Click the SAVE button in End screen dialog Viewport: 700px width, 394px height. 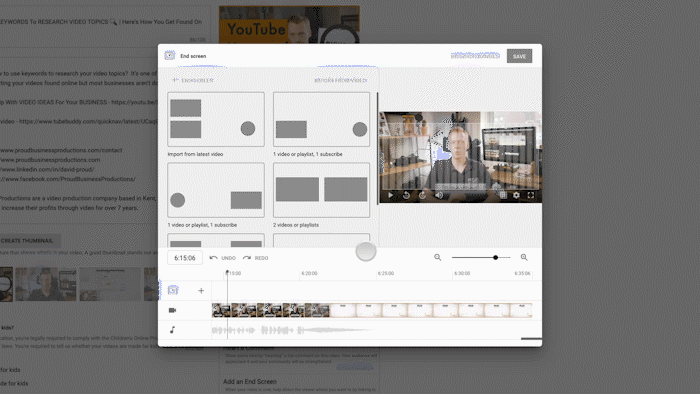(519, 56)
